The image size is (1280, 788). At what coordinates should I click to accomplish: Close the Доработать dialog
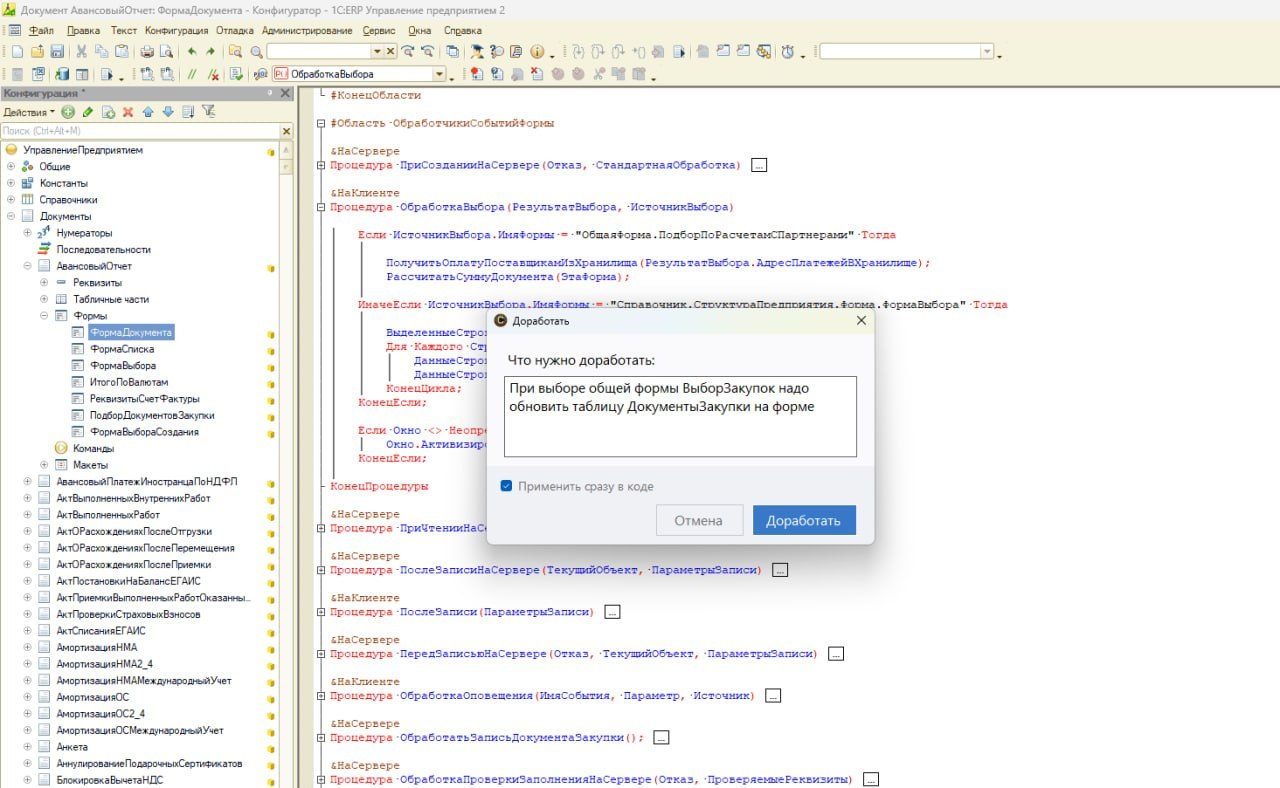pos(861,320)
